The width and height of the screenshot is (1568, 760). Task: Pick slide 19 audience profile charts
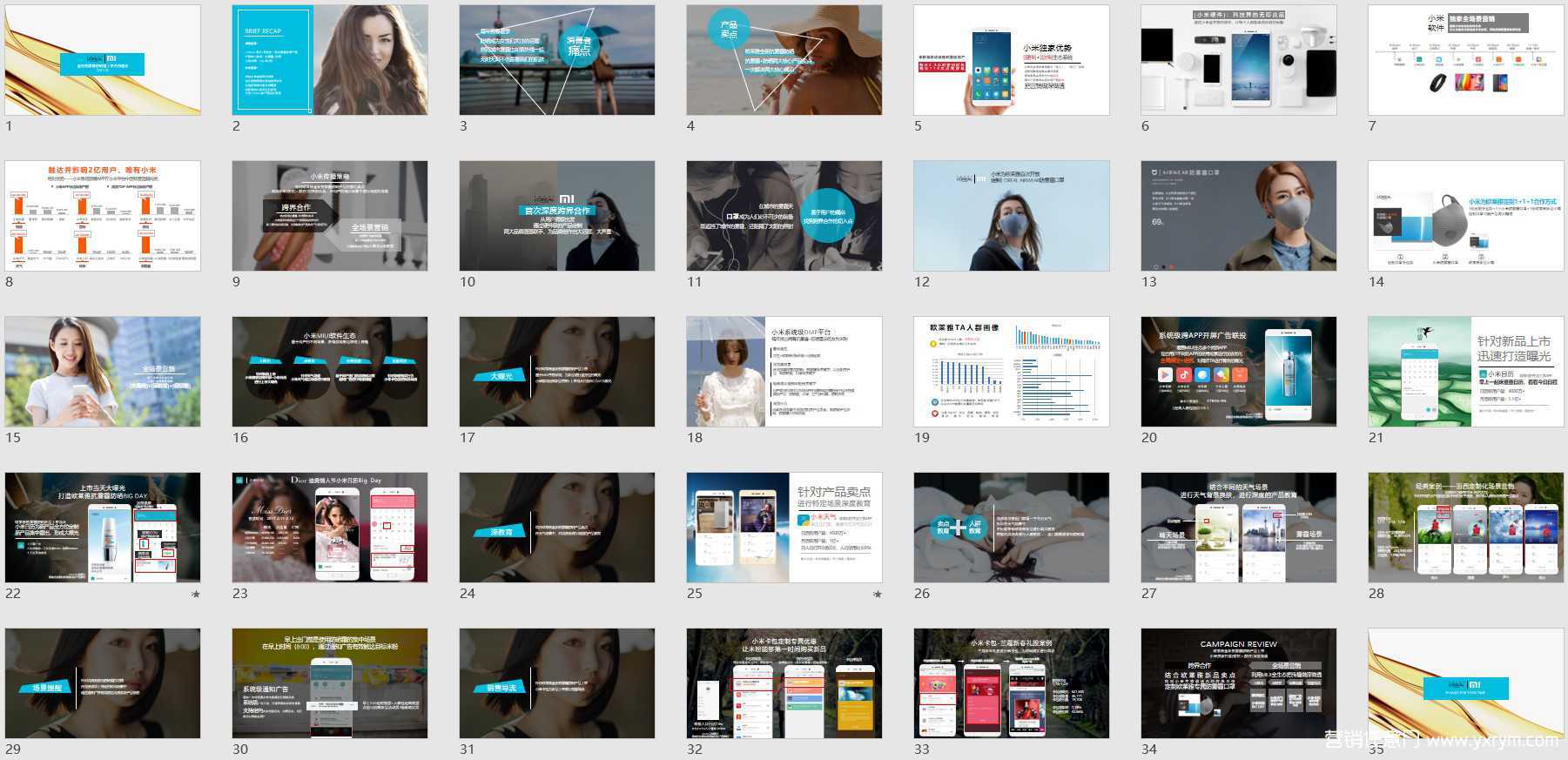coord(1012,372)
